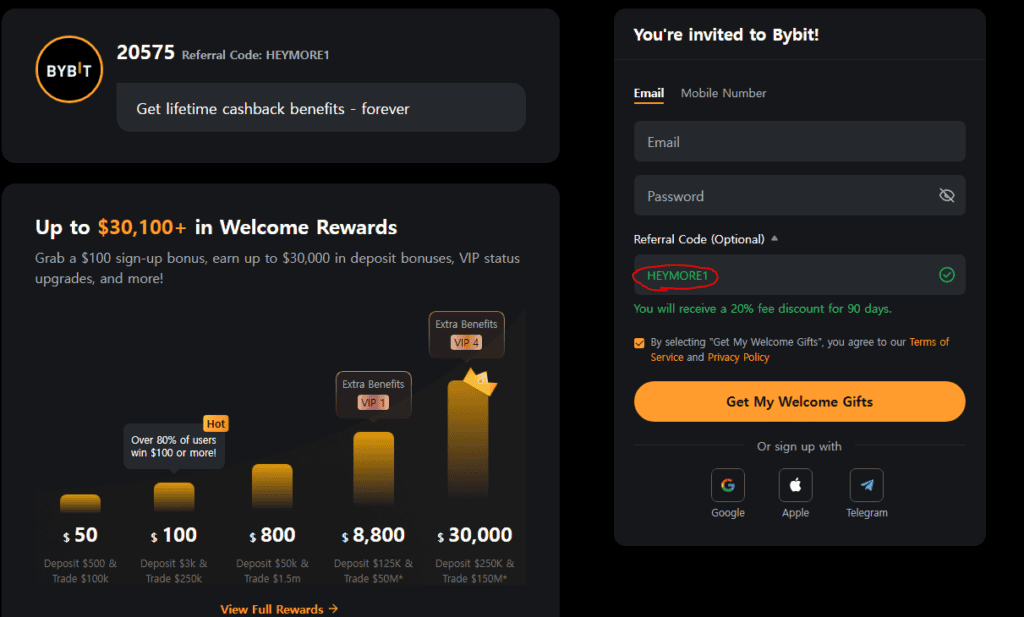The height and width of the screenshot is (617, 1024).
Task: Sign up with Apple
Action: coord(795,486)
